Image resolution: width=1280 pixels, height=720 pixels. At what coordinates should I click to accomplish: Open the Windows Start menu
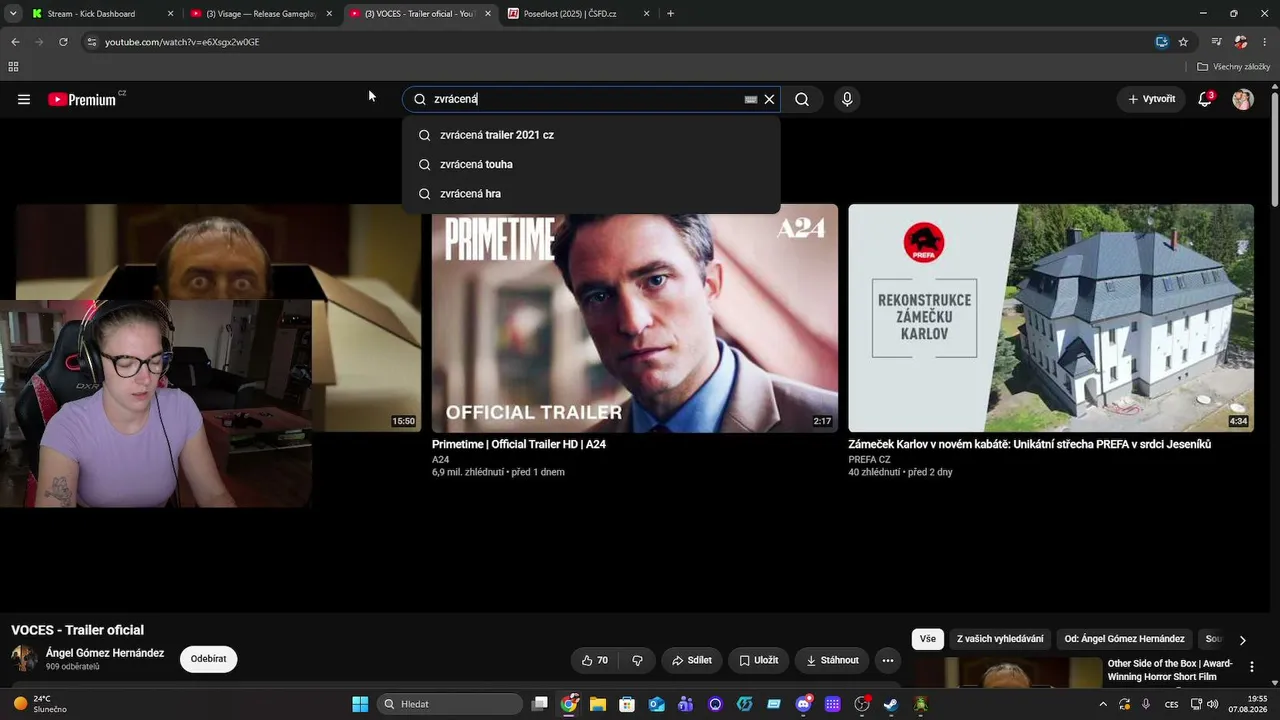(x=360, y=704)
